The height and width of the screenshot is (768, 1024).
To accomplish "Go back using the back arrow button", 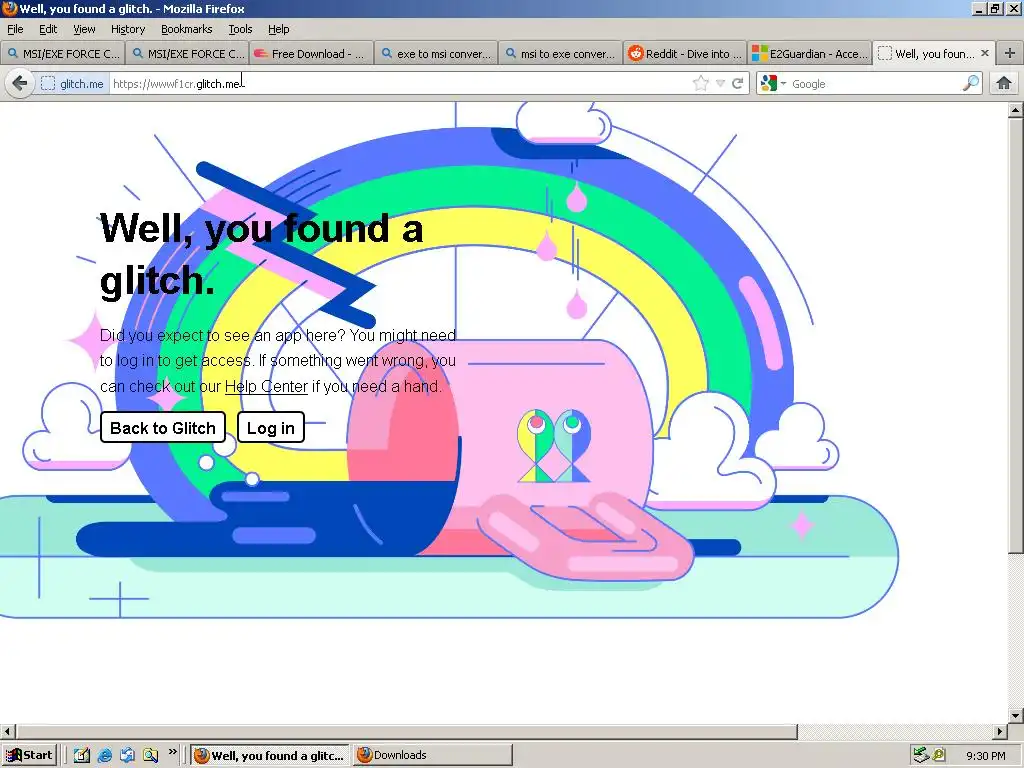I will pos(20,84).
